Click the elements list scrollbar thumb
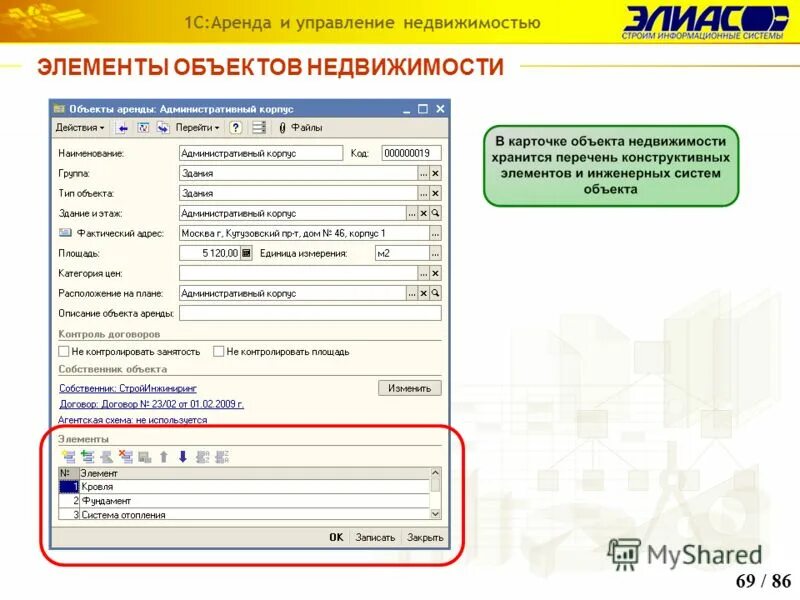The width and height of the screenshot is (800, 600). (x=436, y=484)
